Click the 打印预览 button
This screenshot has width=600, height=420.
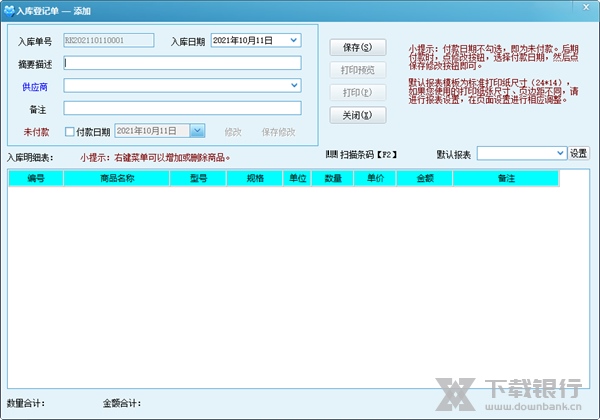358,70
